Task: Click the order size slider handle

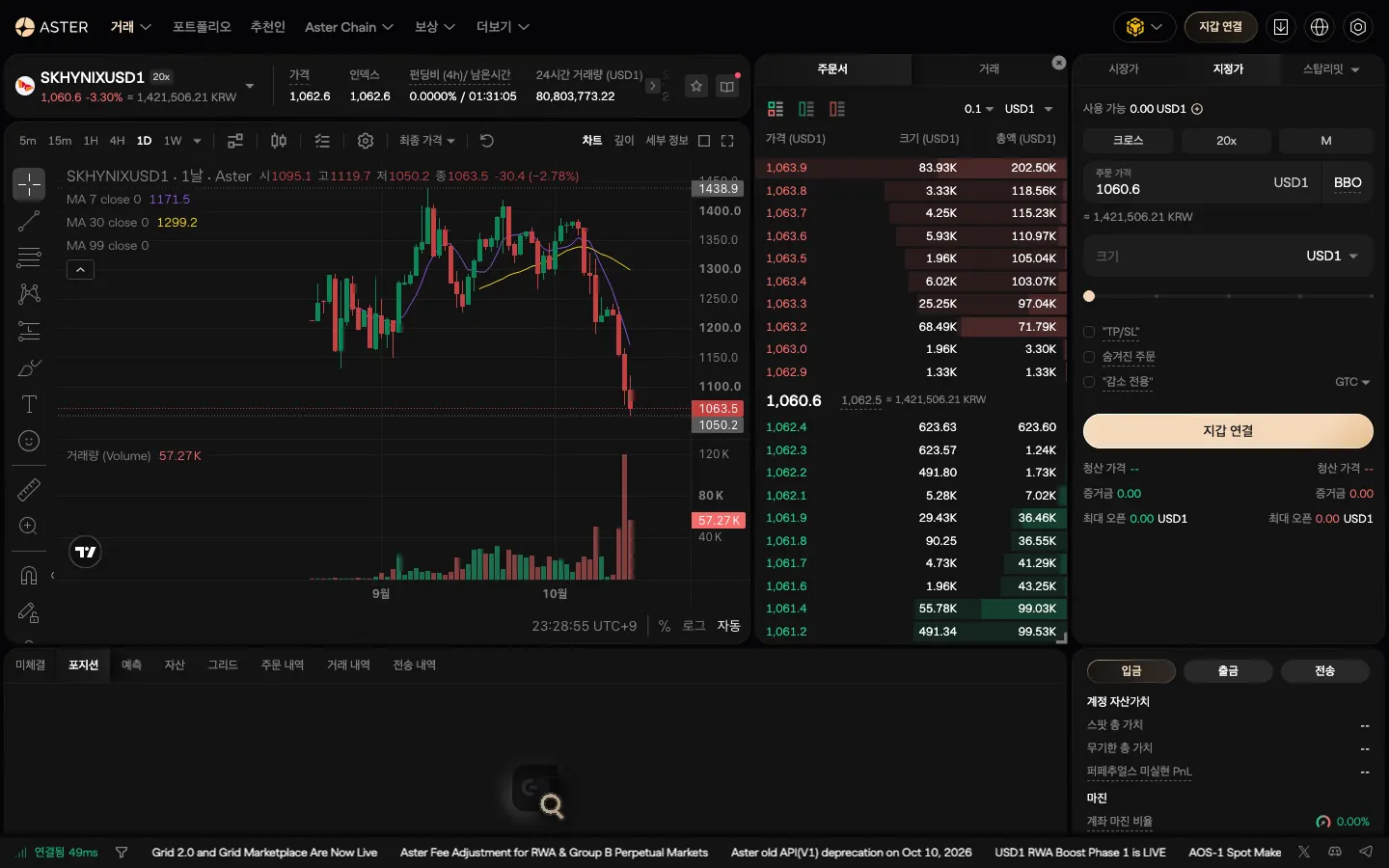Action: [1089, 296]
